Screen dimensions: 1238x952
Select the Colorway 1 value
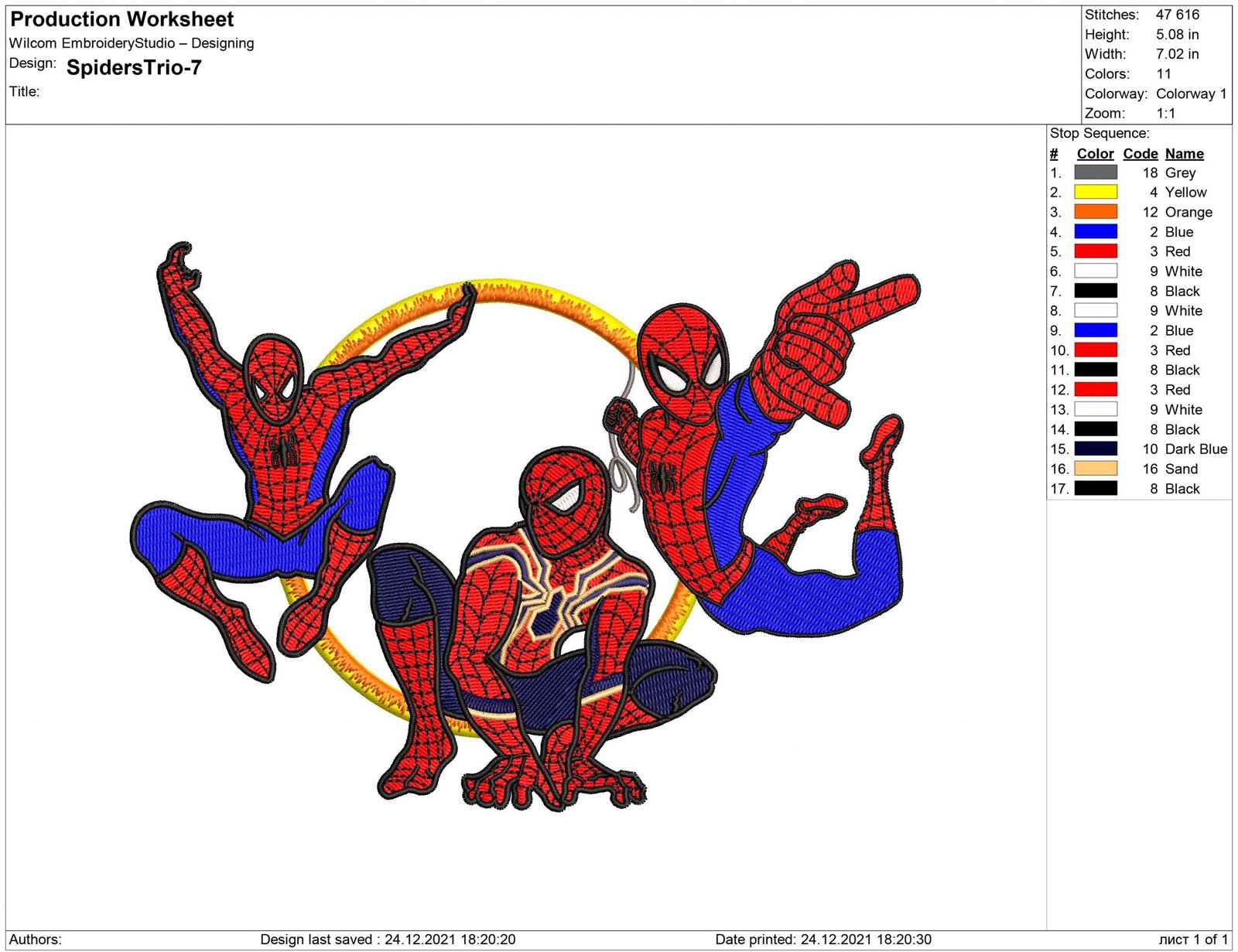pyautogui.click(x=1189, y=94)
